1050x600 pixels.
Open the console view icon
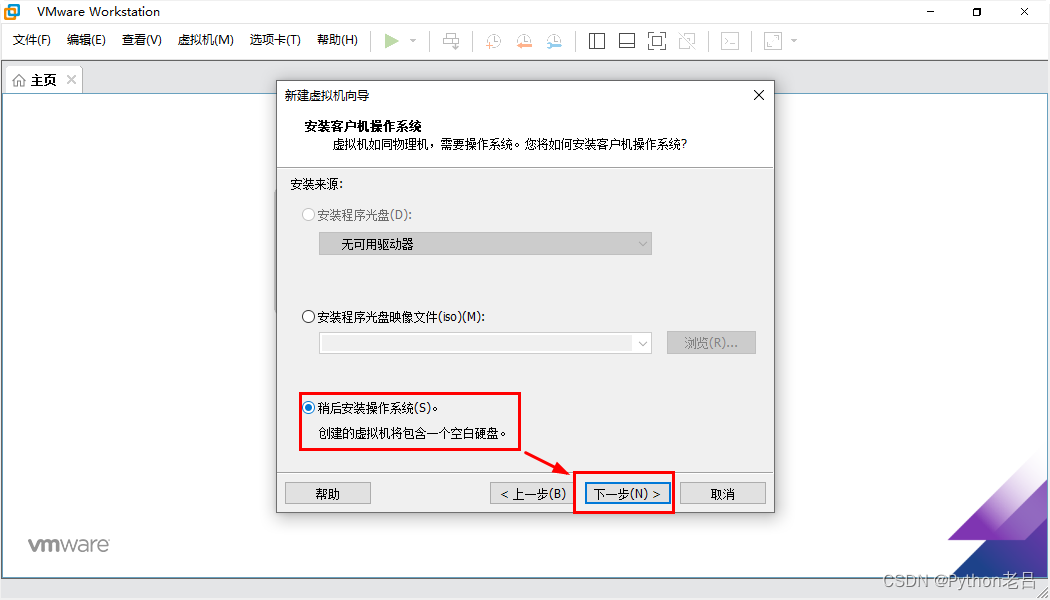[730, 41]
